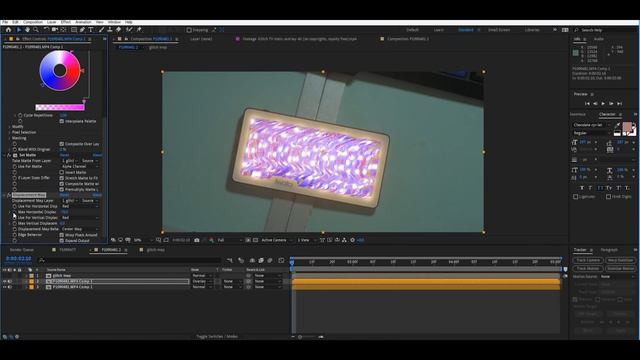Toggle the Stretch Matte to Fit checkbox
Viewport: 640px width, 360px height.
click(x=62, y=178)
